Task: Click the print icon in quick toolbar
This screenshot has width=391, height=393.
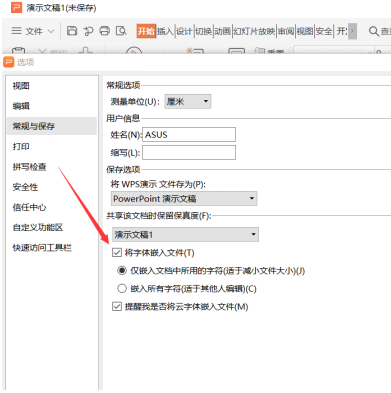Action: [105, 31]
